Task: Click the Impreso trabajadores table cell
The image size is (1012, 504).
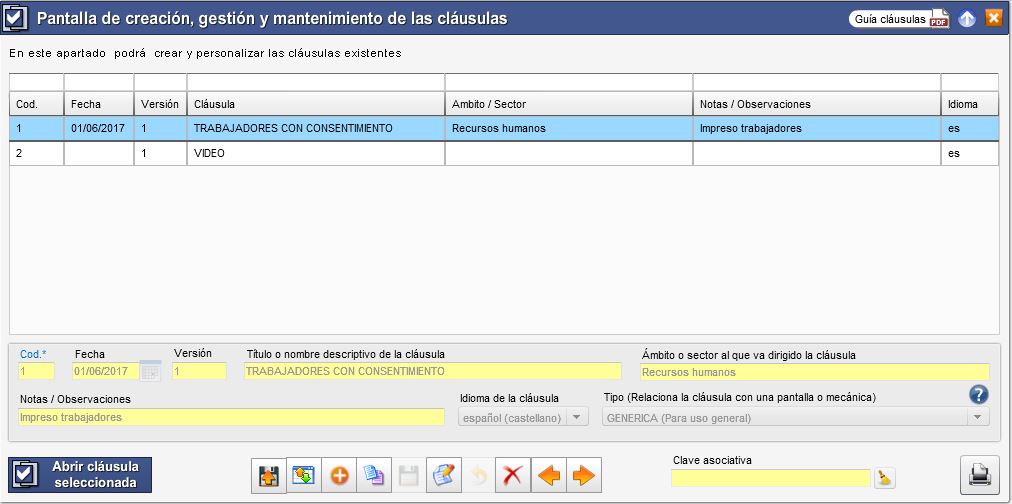Action: pyautogui.click(x=816, y=128)
